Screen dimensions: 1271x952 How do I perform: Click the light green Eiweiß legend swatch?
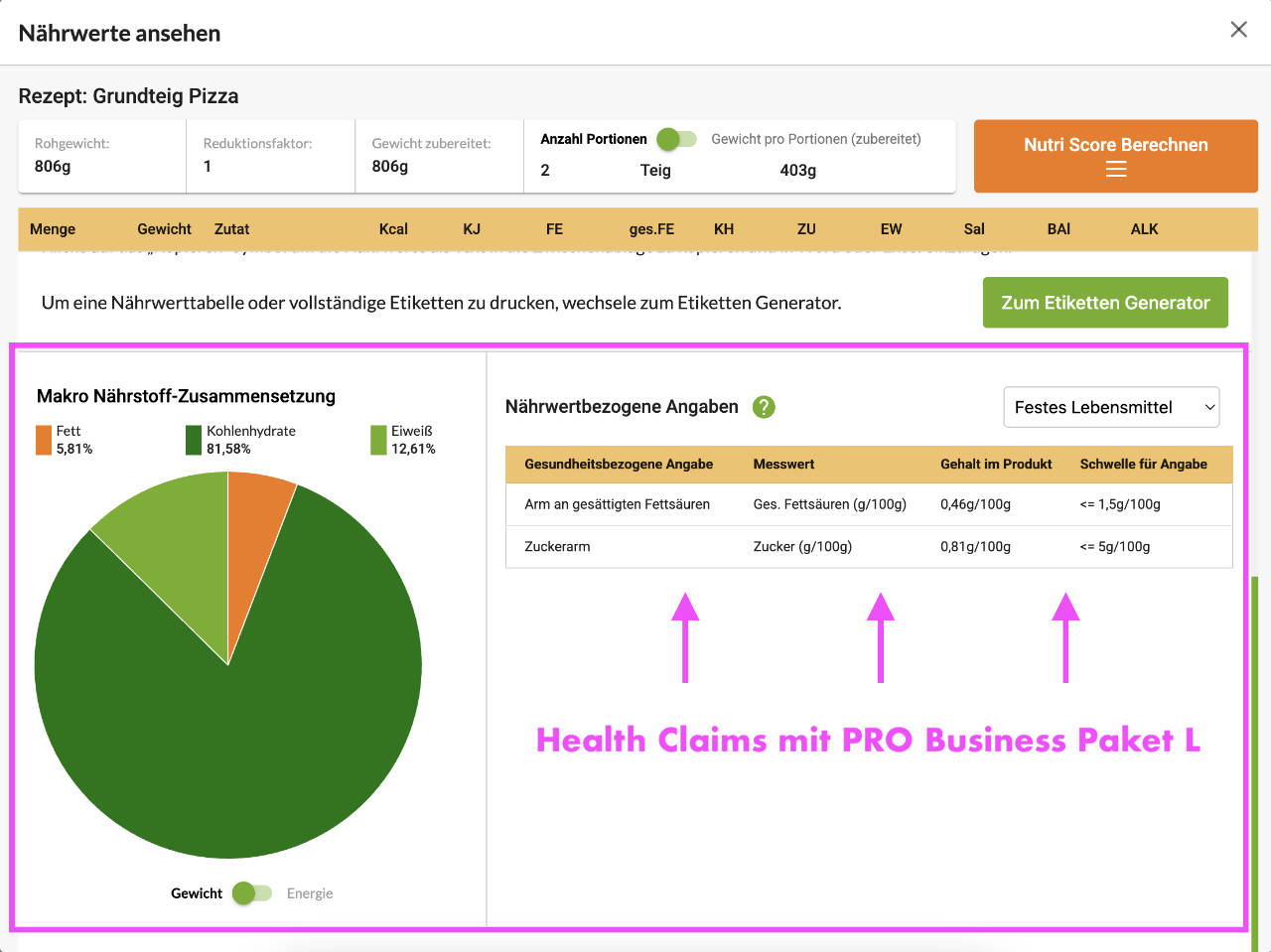coord(377,438)
